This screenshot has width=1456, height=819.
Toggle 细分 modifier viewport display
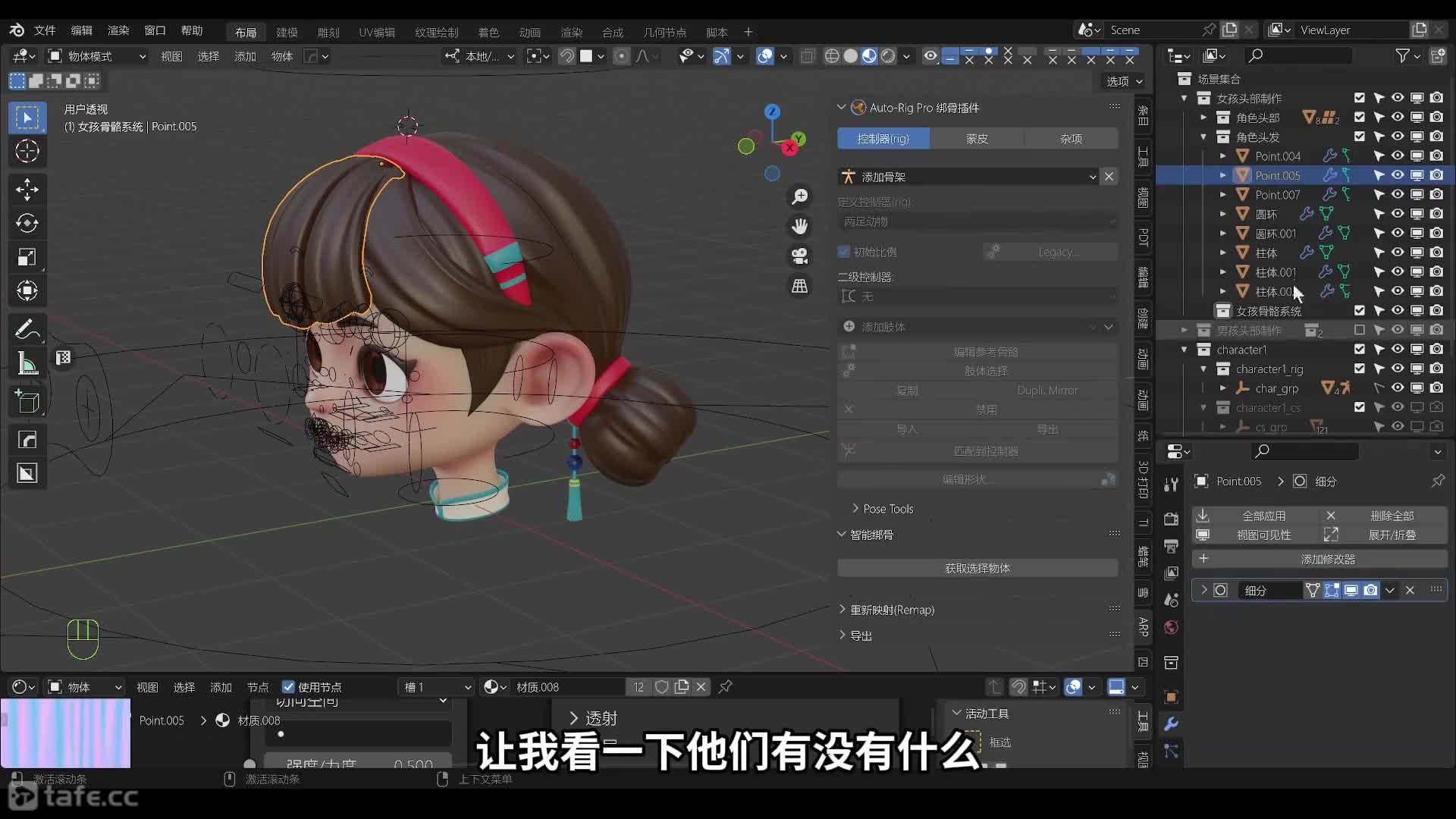click(x=1351, y=590)
